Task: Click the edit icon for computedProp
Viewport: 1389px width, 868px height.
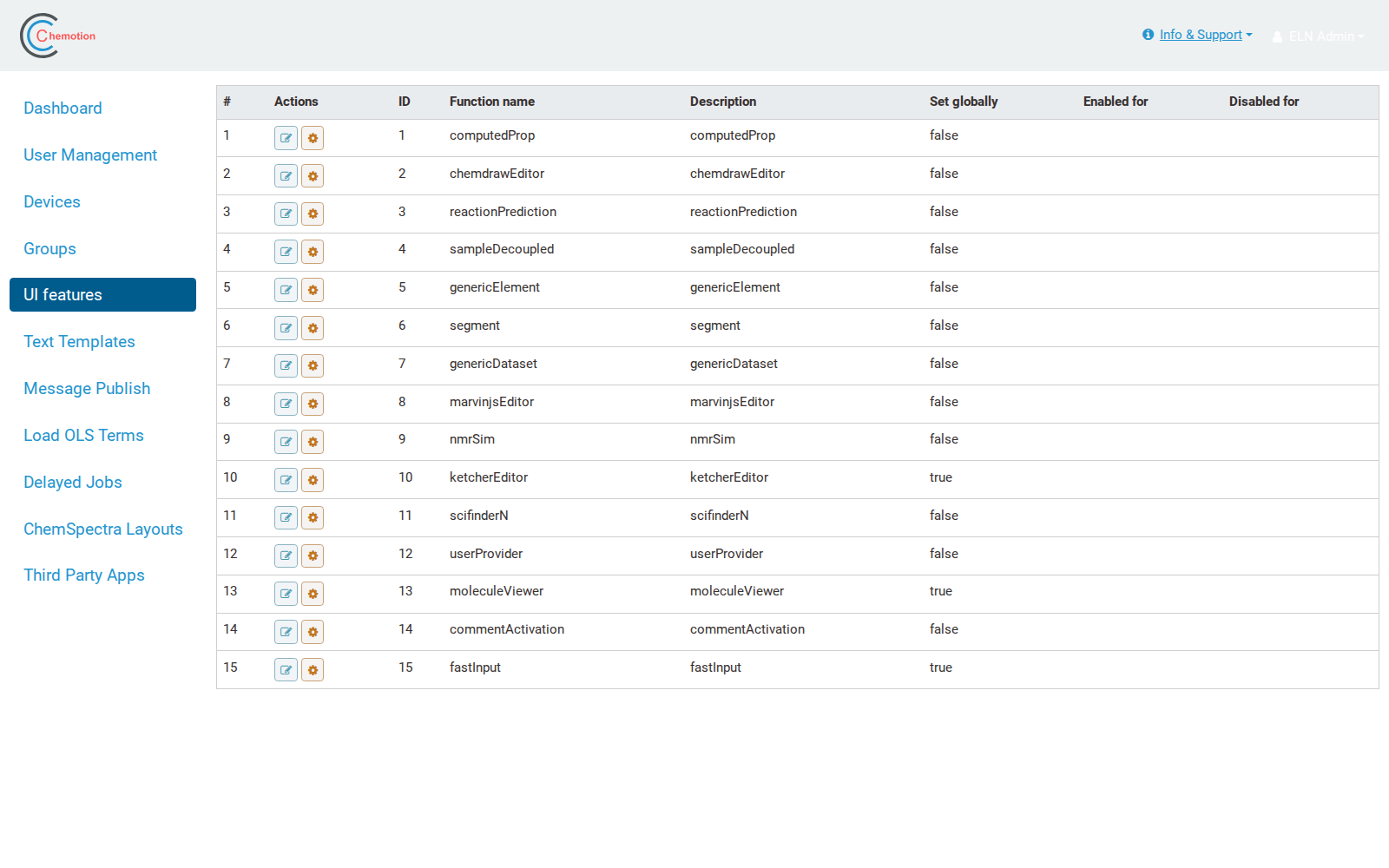Action: (x=286, y=138)
